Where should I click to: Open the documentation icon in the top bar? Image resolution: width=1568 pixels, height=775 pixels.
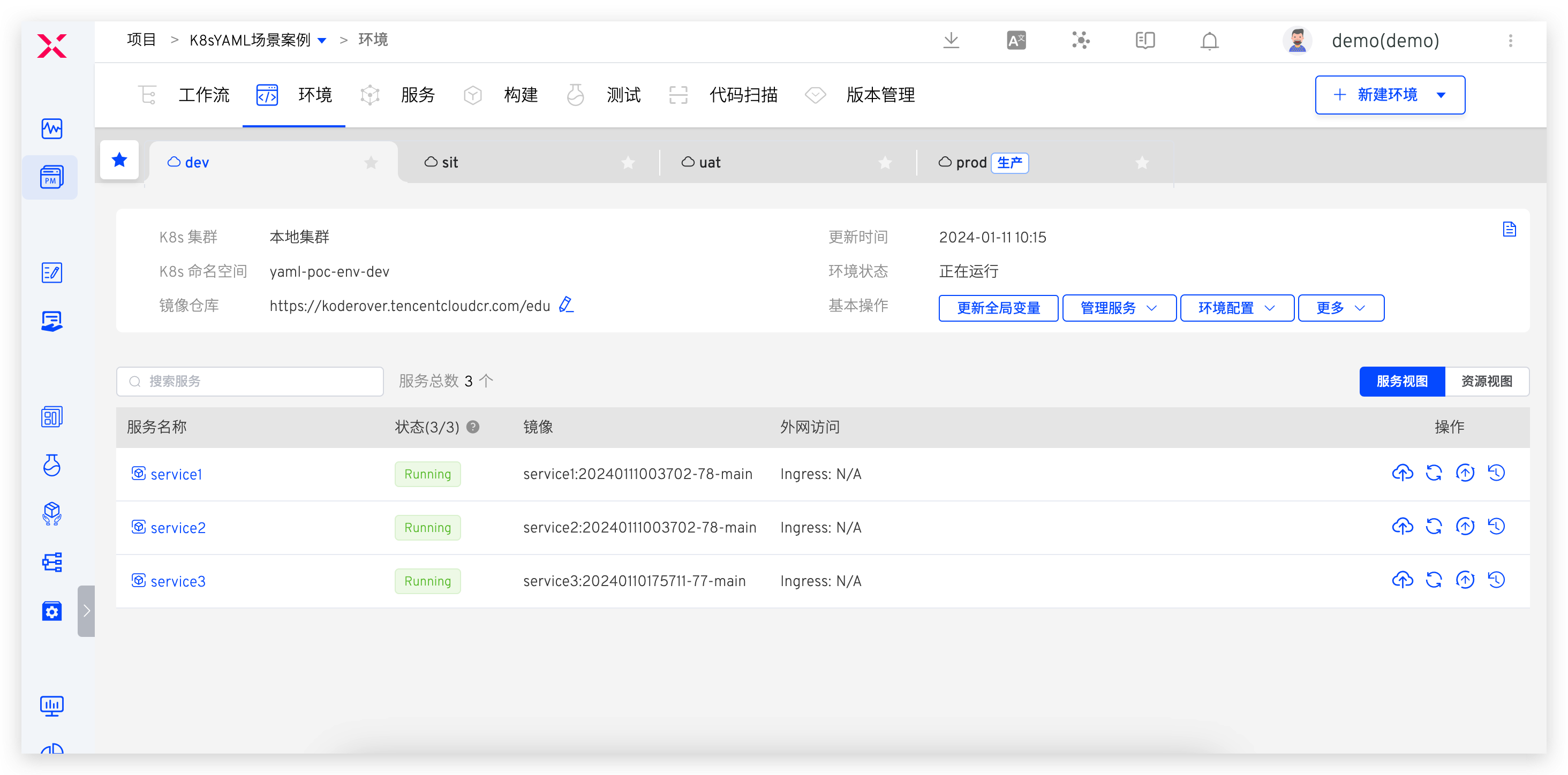1144,40
